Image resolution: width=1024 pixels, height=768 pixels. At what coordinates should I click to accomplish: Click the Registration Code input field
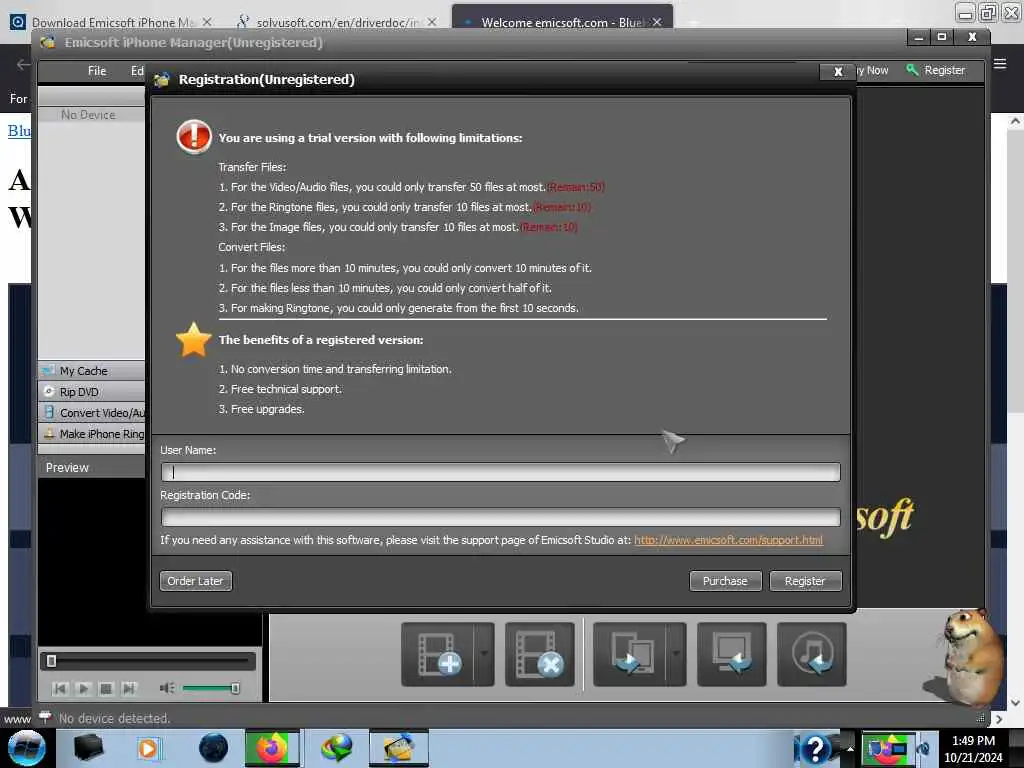tap(501, 517)
